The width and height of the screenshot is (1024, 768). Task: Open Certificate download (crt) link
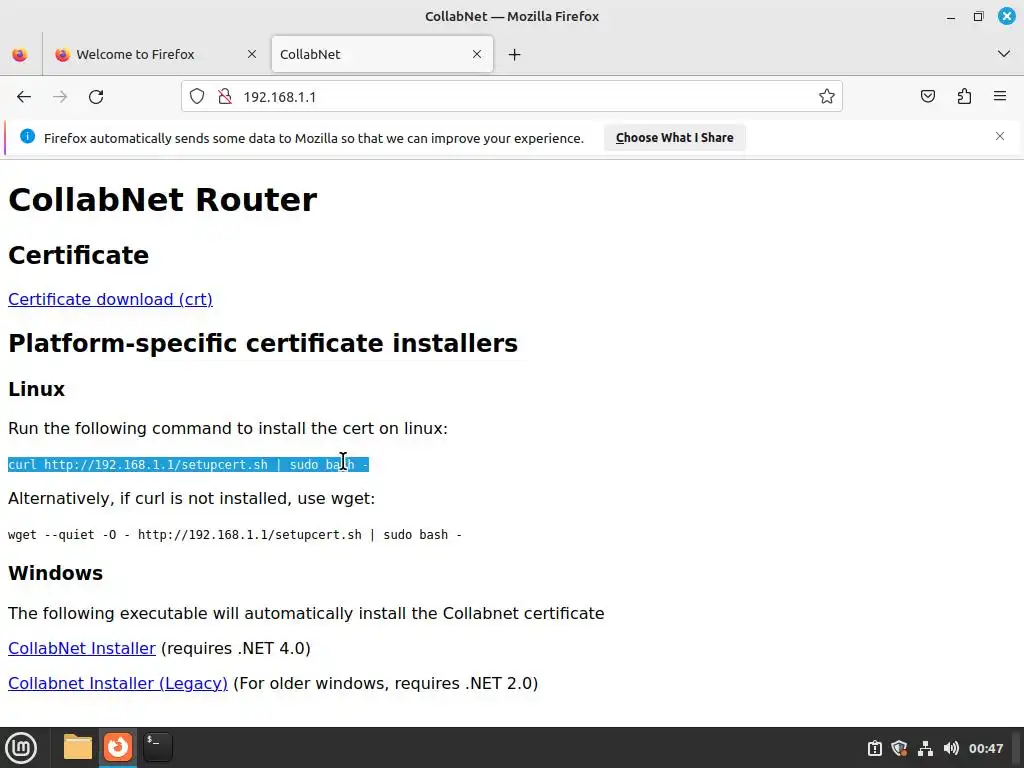(x=110, y=299)
